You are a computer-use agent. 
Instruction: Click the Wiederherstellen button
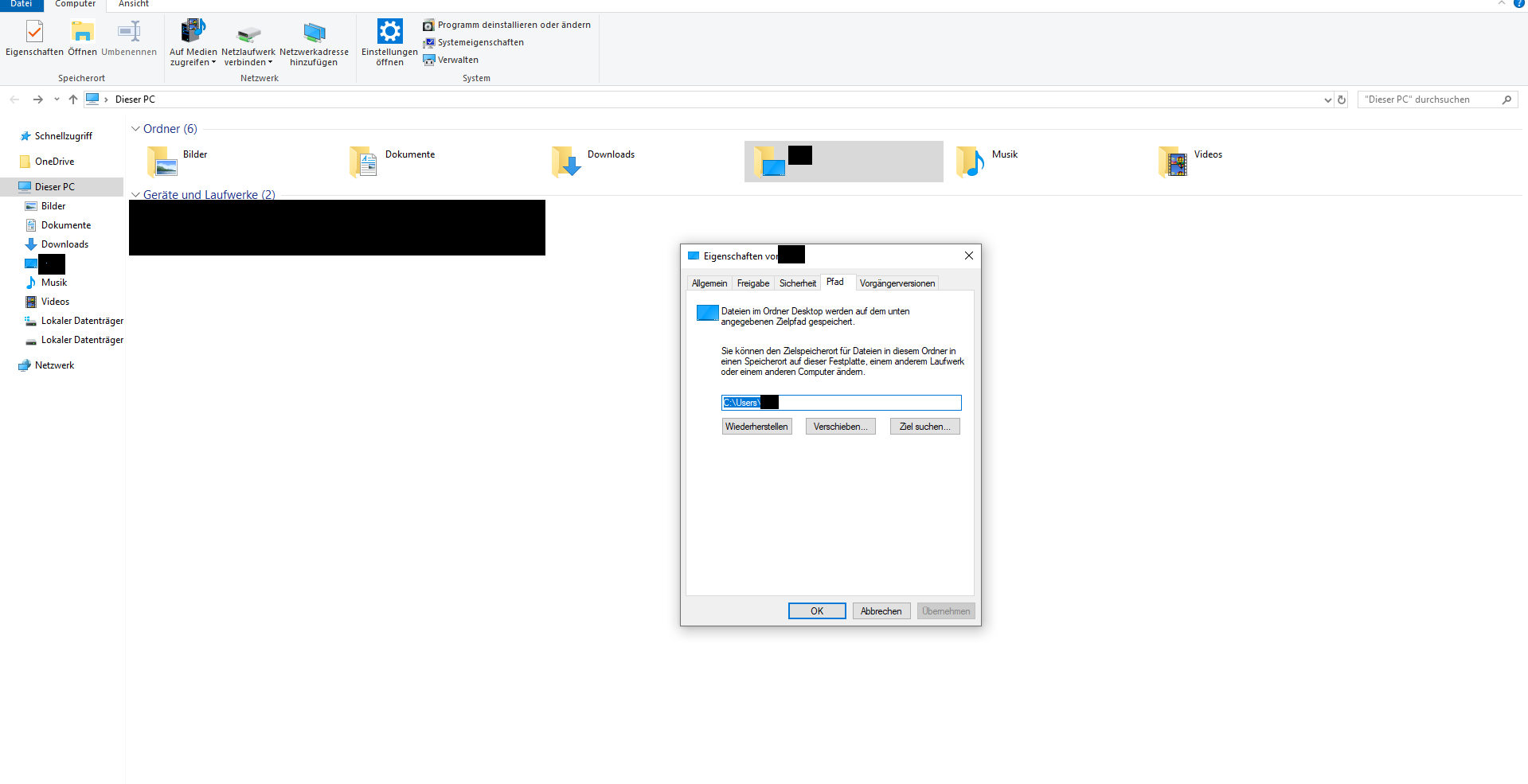[x=757, y=427]
